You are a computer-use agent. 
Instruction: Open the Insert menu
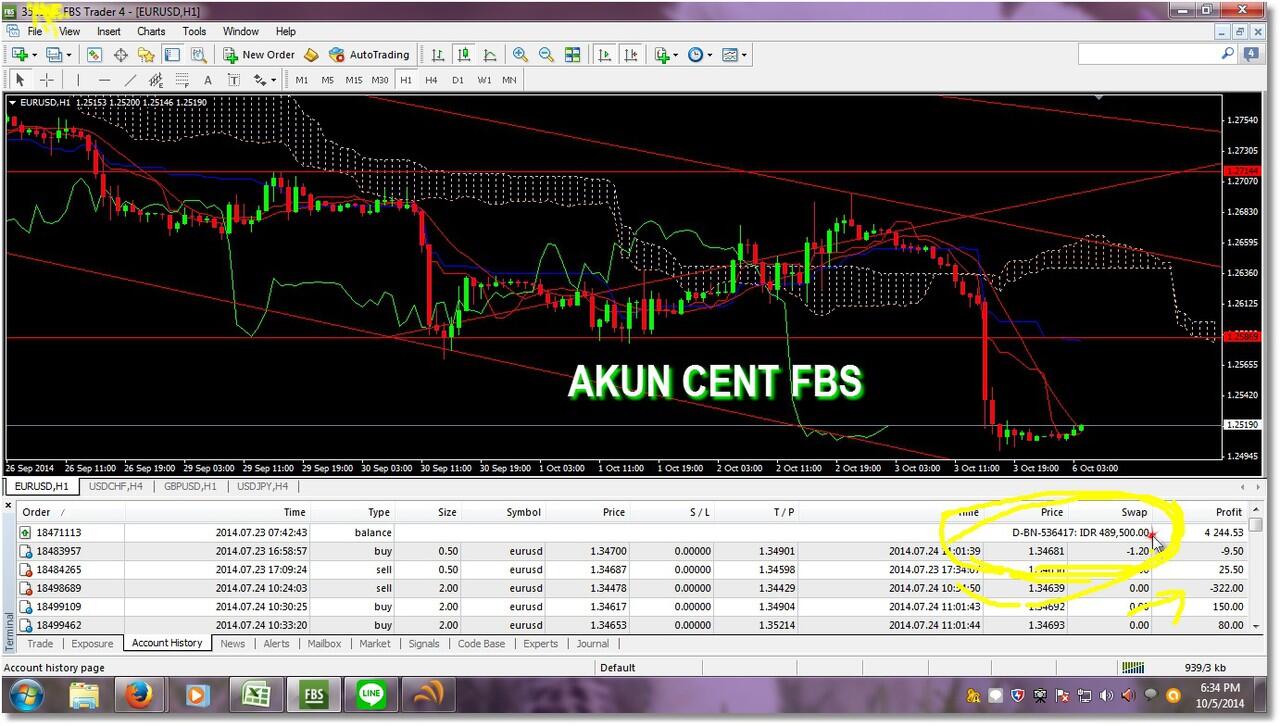coord(109,31)
